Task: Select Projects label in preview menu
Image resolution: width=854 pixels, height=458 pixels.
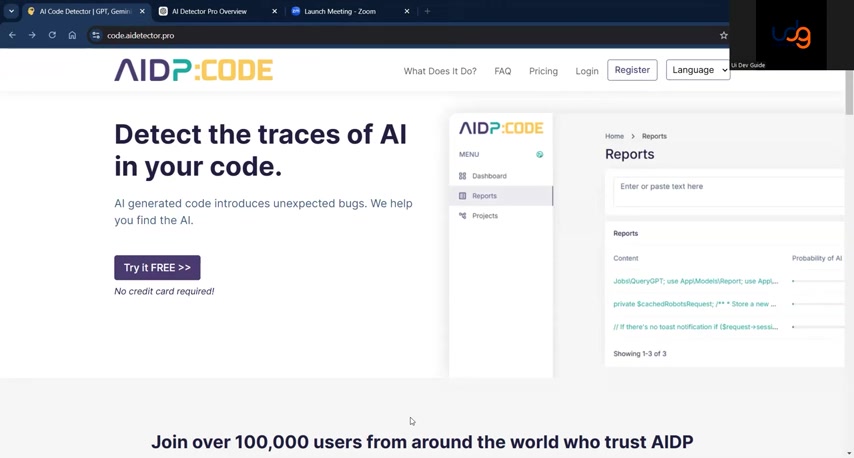Action: tap(485, 216)
